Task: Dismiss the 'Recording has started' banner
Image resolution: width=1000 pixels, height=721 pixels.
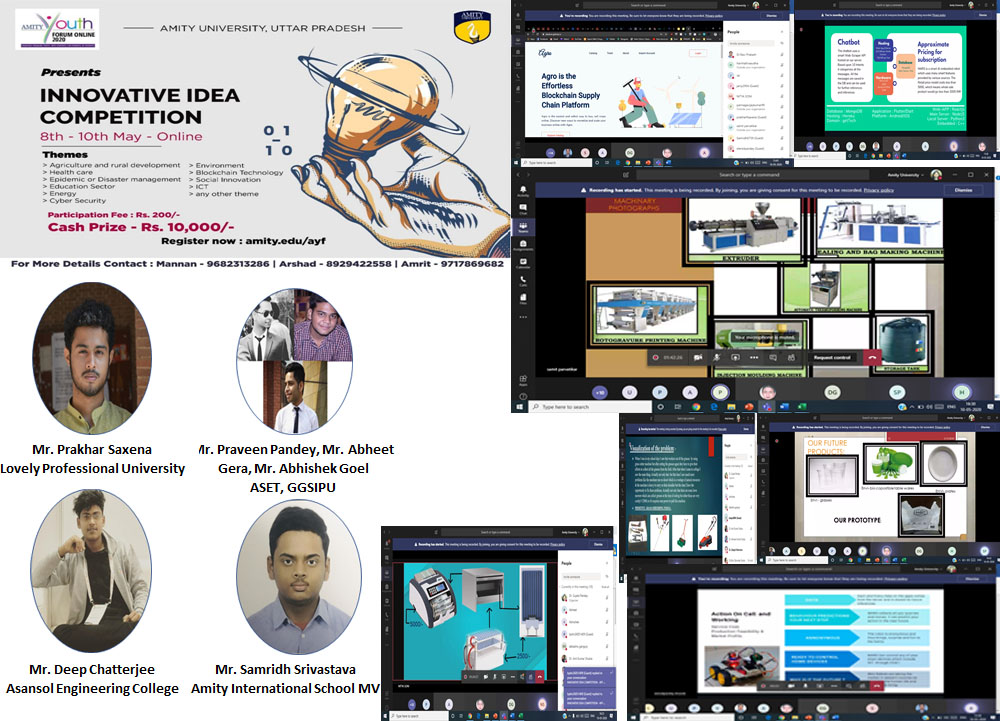Action: point(964,190)
